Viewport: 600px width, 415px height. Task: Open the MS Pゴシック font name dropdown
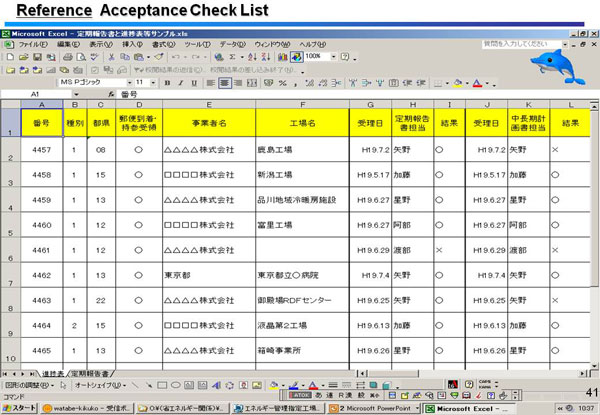point(129,83)
